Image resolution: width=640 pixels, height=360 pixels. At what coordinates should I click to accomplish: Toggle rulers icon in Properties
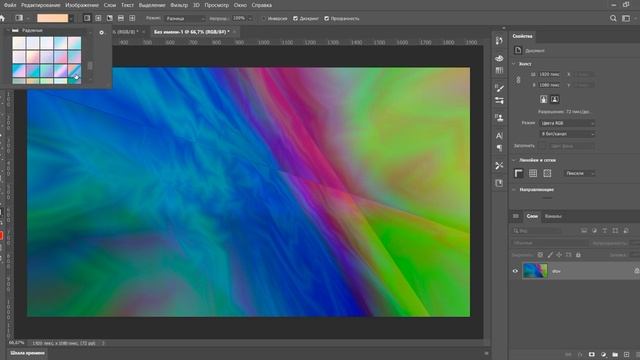click(518, 173)
